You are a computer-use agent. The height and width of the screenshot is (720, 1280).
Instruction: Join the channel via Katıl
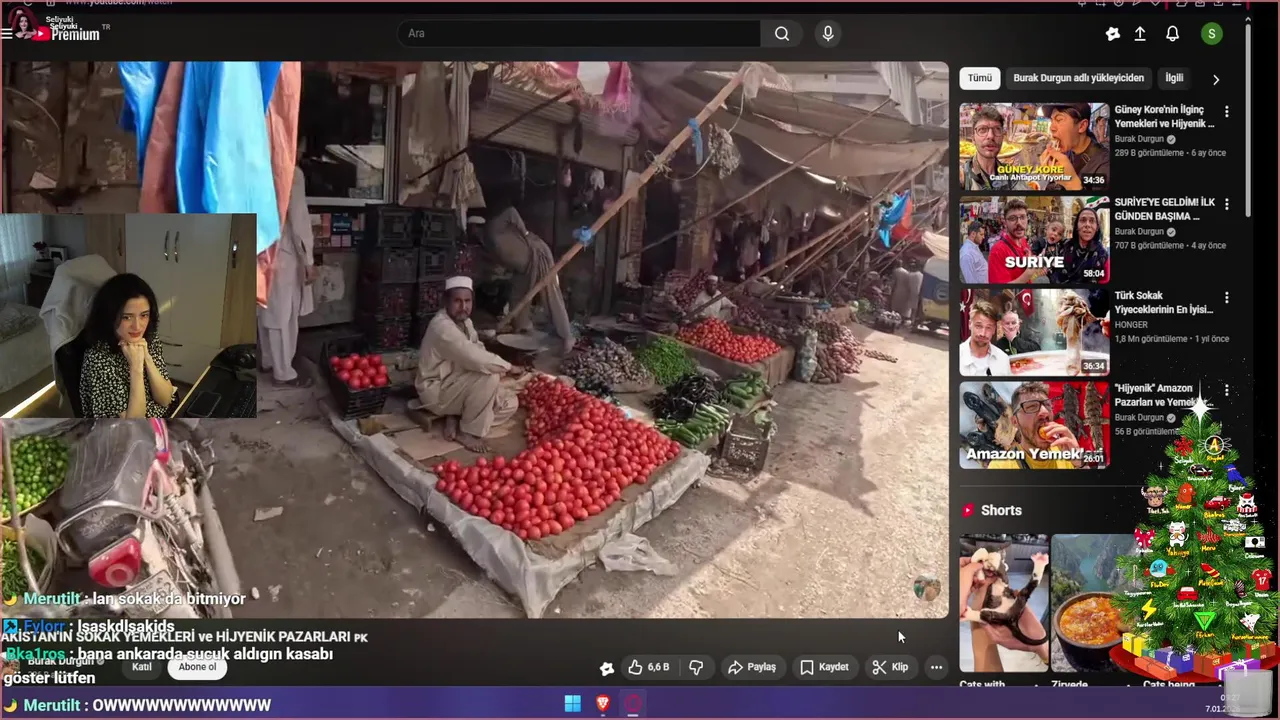(x=142, y=667)
